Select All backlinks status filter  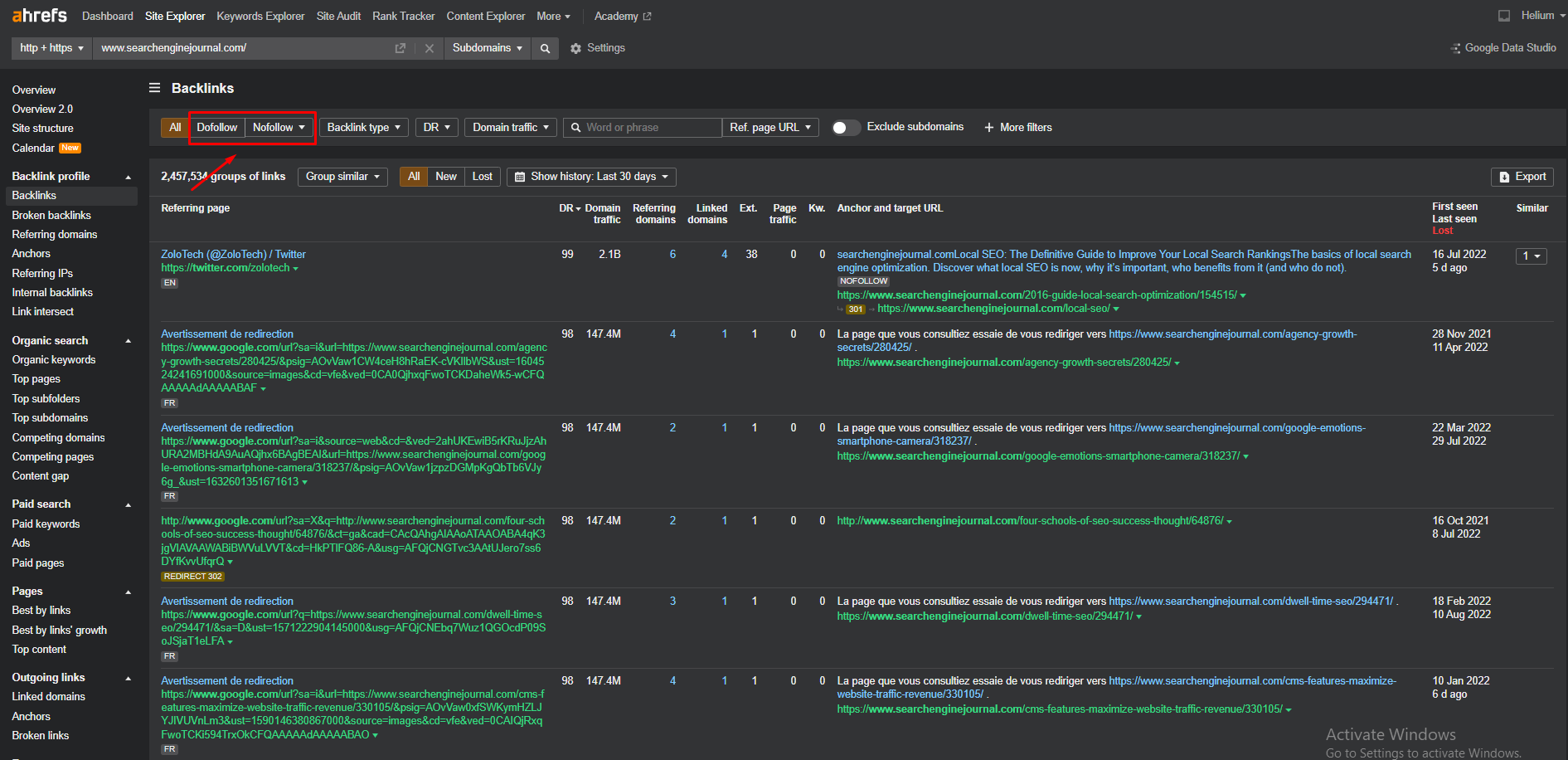(x=414, y=177)
